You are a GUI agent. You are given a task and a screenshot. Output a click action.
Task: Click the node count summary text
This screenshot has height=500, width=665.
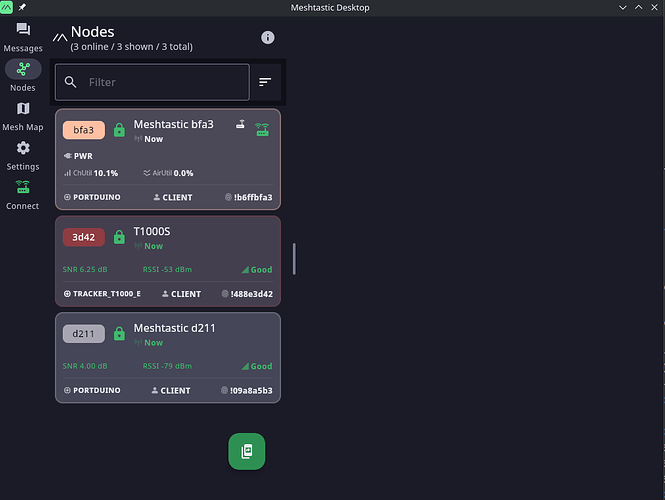[x=131, y=47]
